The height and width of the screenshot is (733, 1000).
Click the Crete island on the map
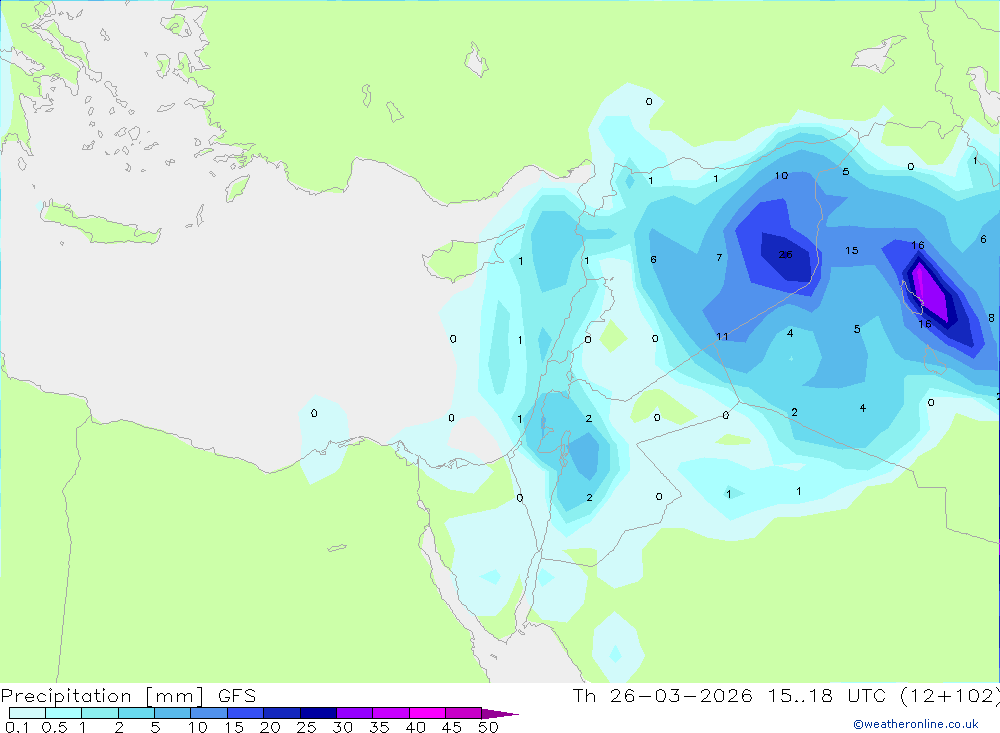coord(102,223)
